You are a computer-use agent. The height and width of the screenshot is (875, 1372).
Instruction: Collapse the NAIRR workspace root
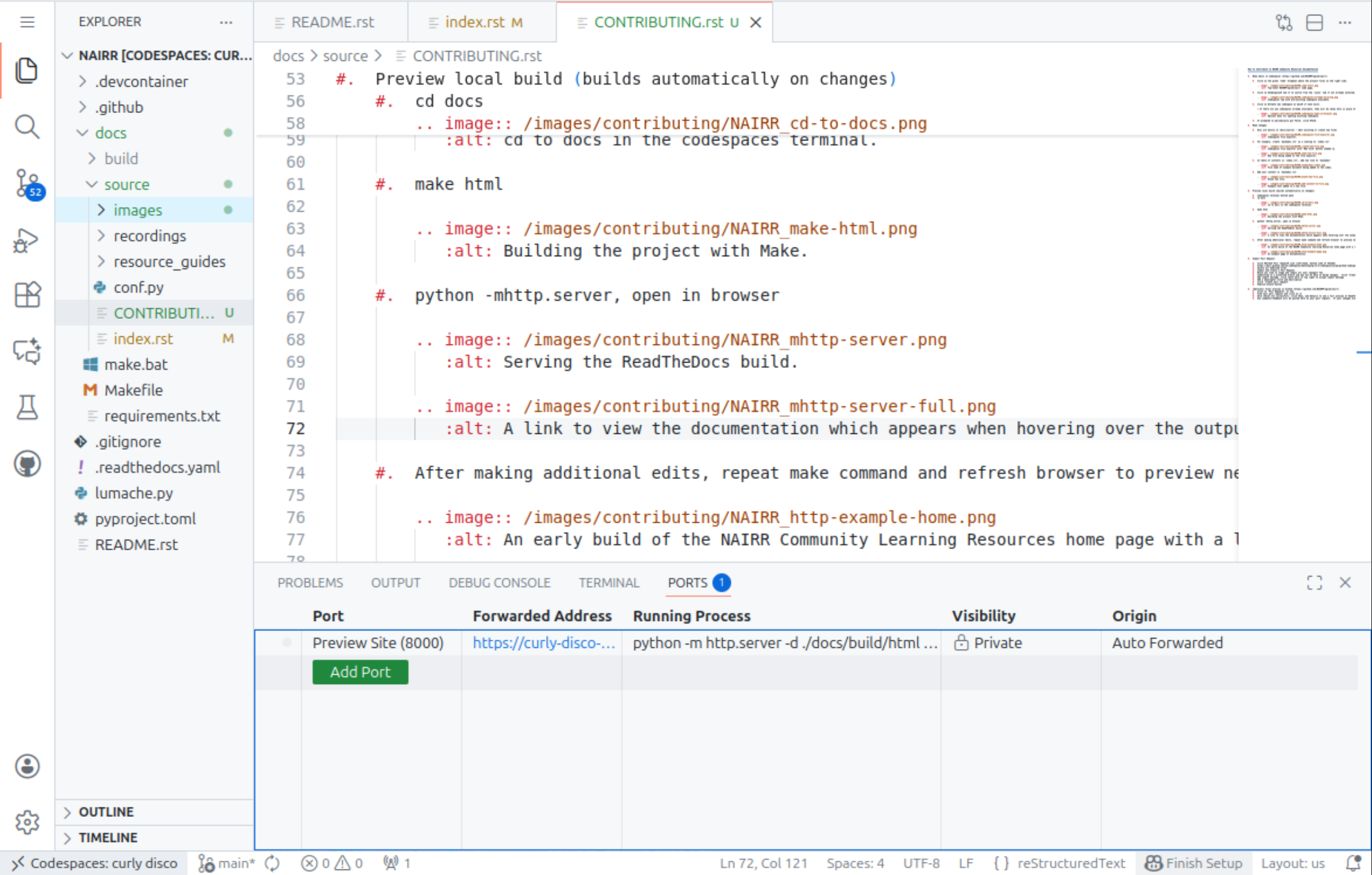(154, 55)
